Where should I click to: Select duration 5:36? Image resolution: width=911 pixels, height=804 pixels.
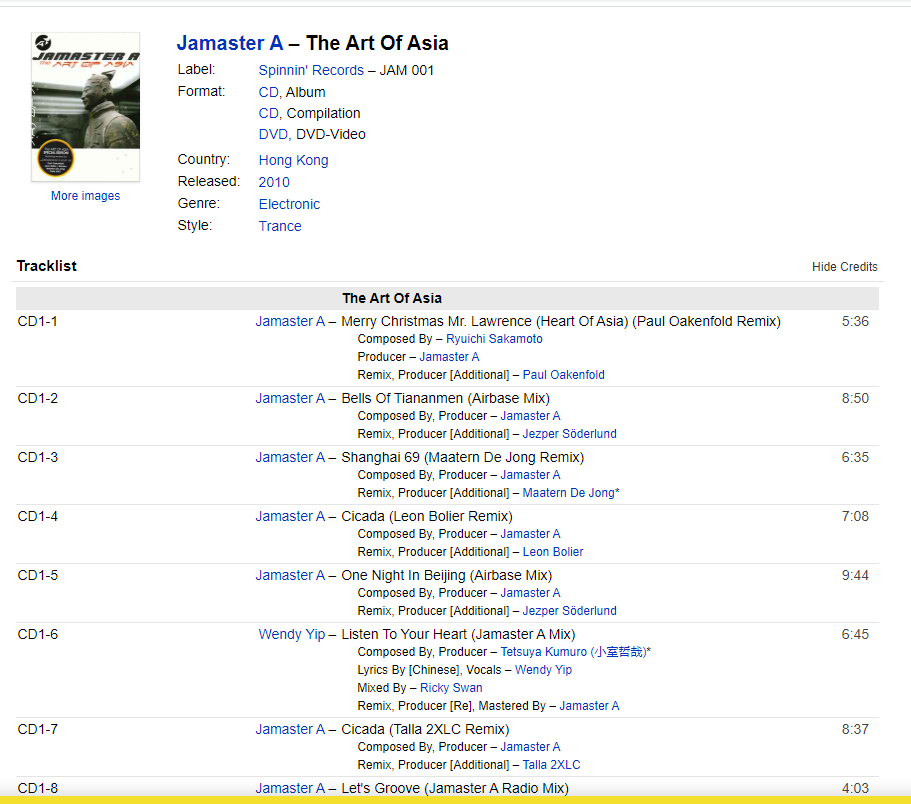point(855,321)
